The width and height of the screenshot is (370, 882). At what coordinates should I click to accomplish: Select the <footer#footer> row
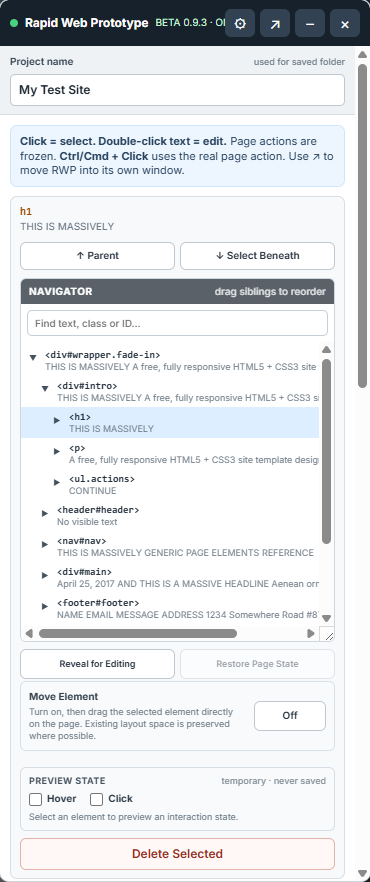tap(170, 608)
